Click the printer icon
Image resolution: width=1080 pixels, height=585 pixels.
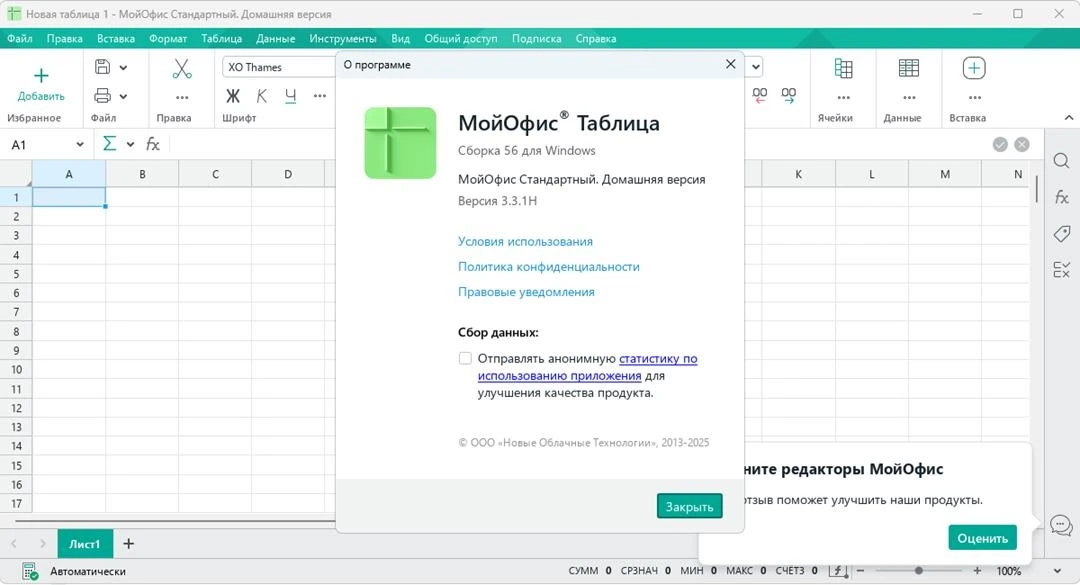pyautogui.click(x=102, y=96)
